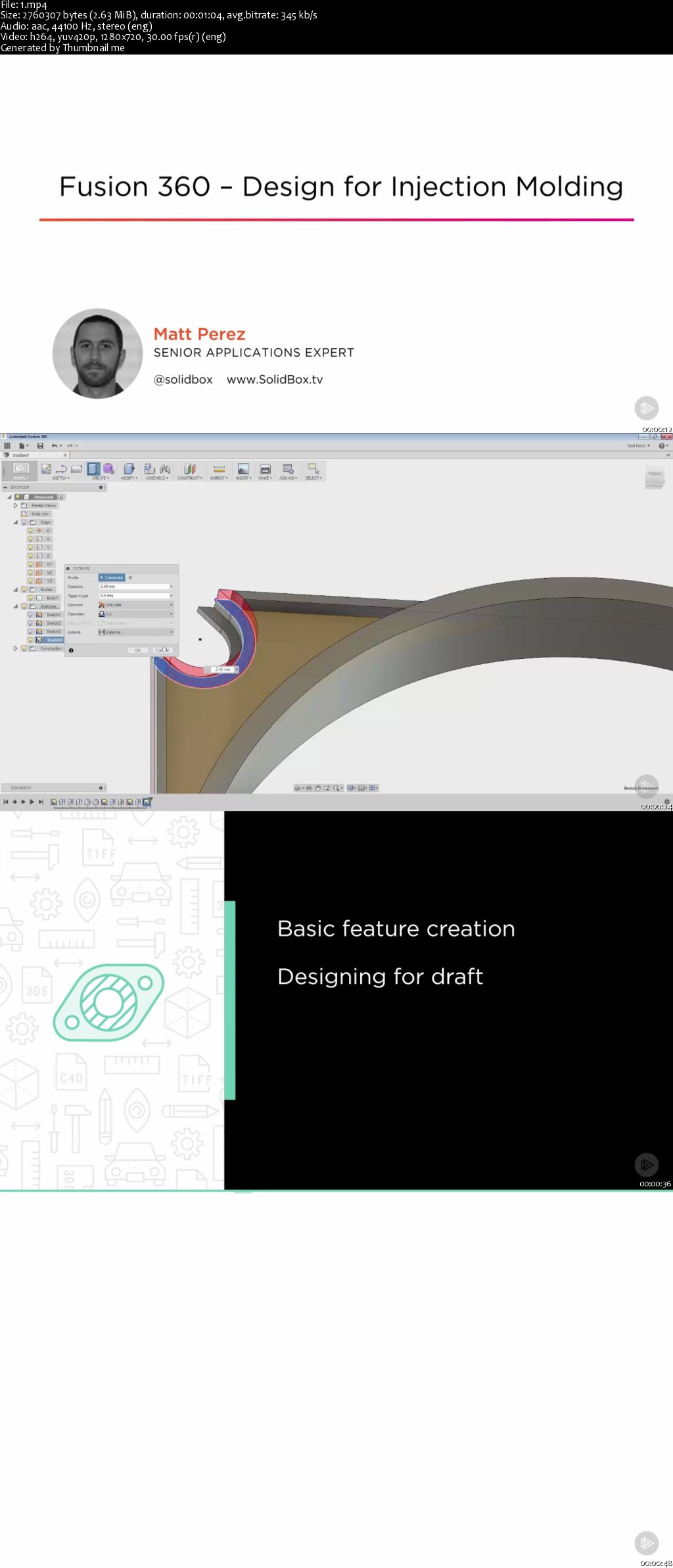This screenshot has width=673, height=1568.
Task: Collapse the Origin tree node
Action: tap(16, 522)
